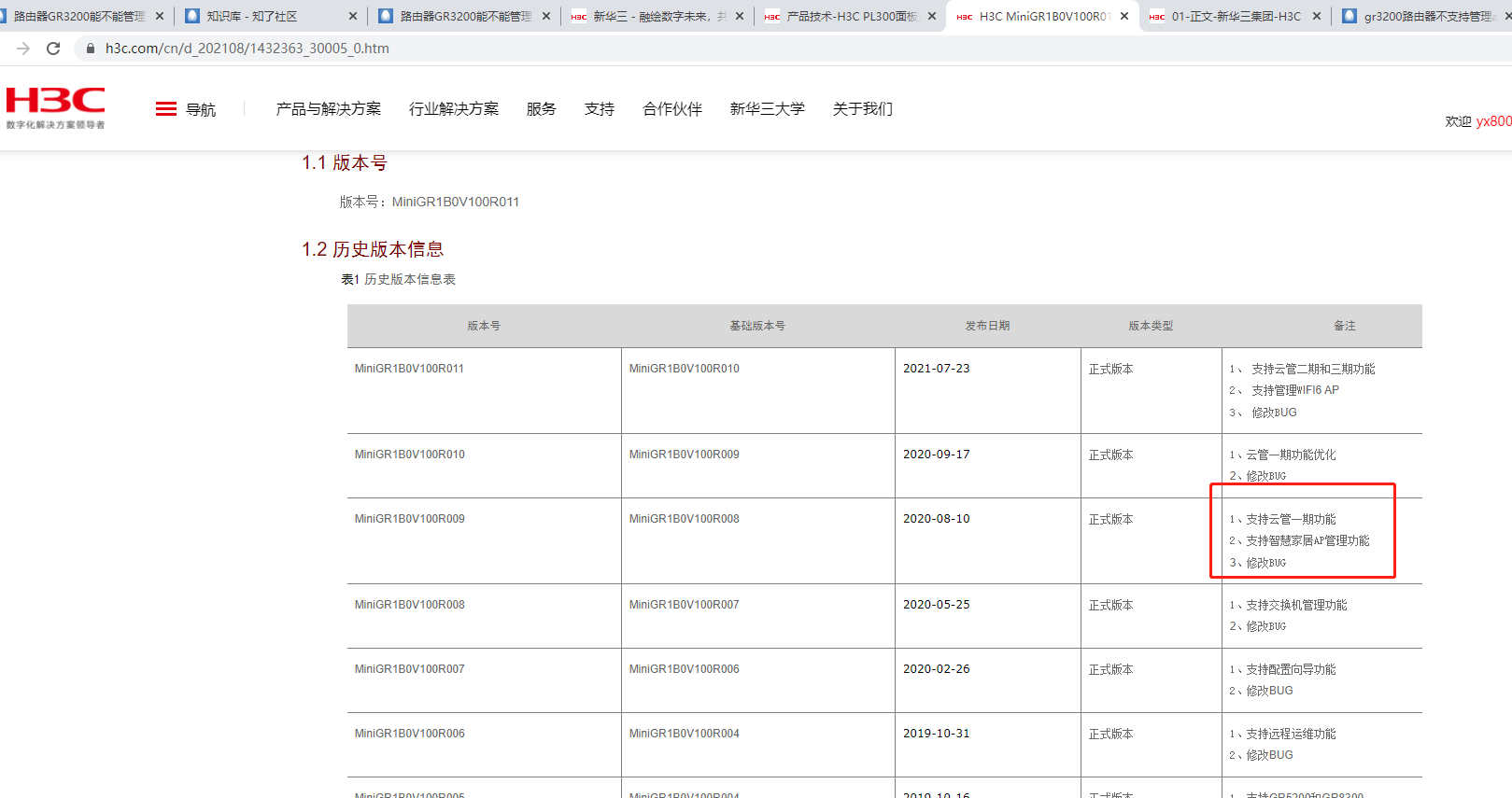Click MiniGR1B0V100R008 in the 基础版本号 column
The width and height of the screenshot is (1512, 798).
pyautogui.click(x=684, y=519)
